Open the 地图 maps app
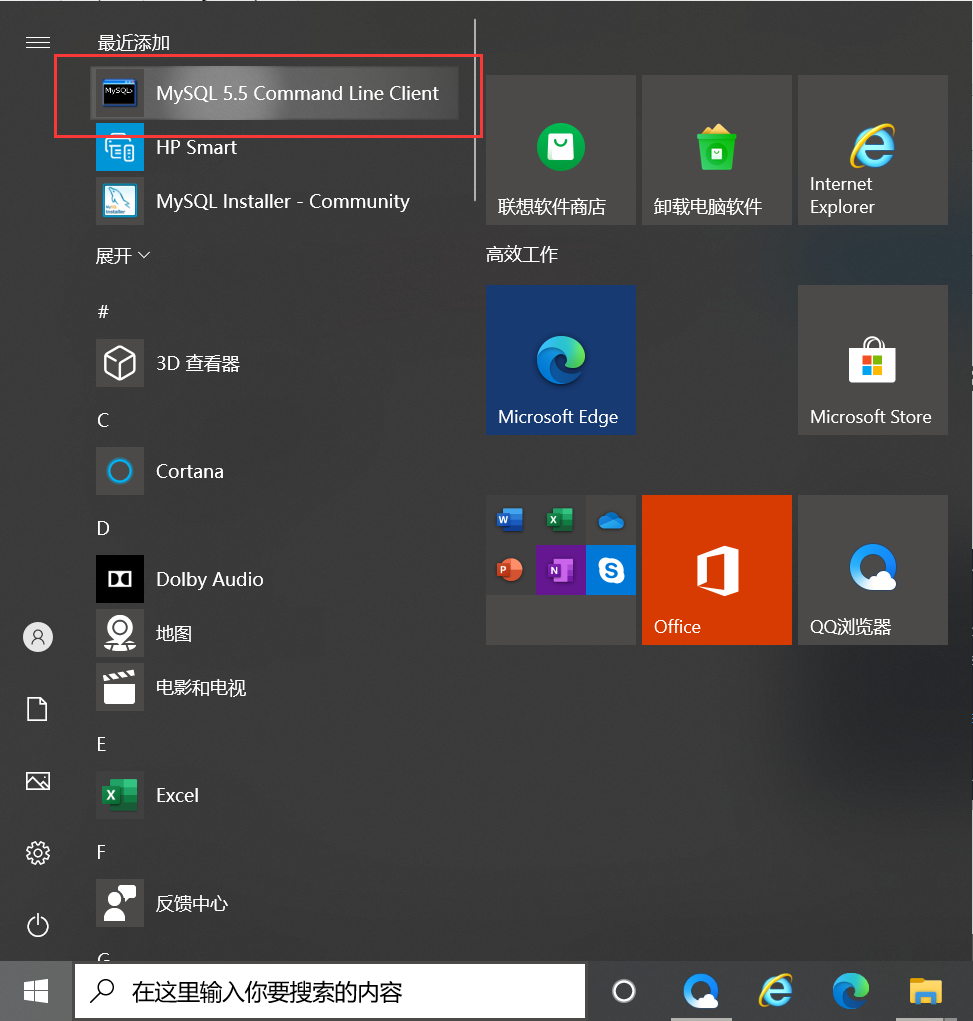 (274, 633)
